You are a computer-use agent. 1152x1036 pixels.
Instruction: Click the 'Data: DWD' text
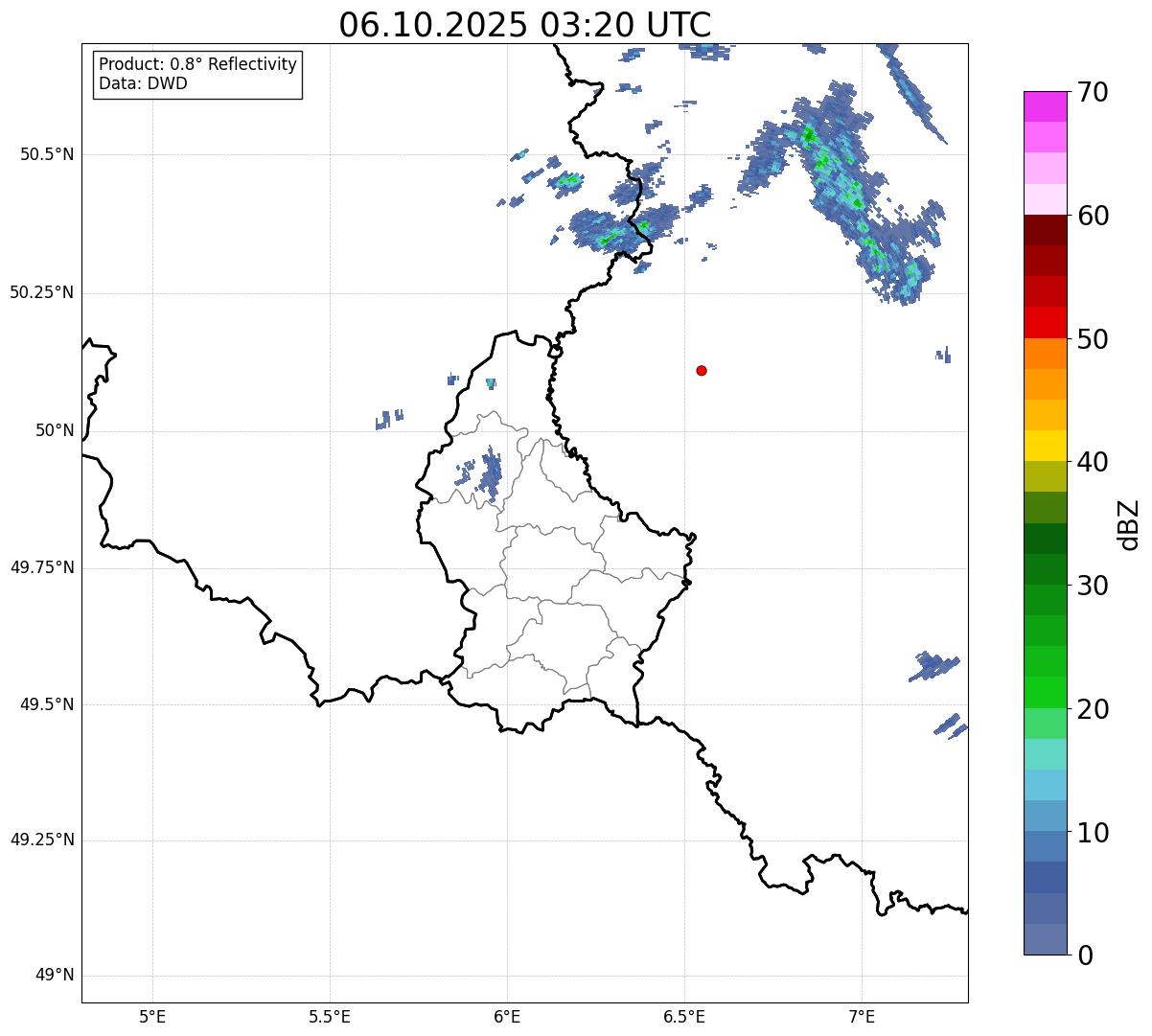click(x=143, y=83)
